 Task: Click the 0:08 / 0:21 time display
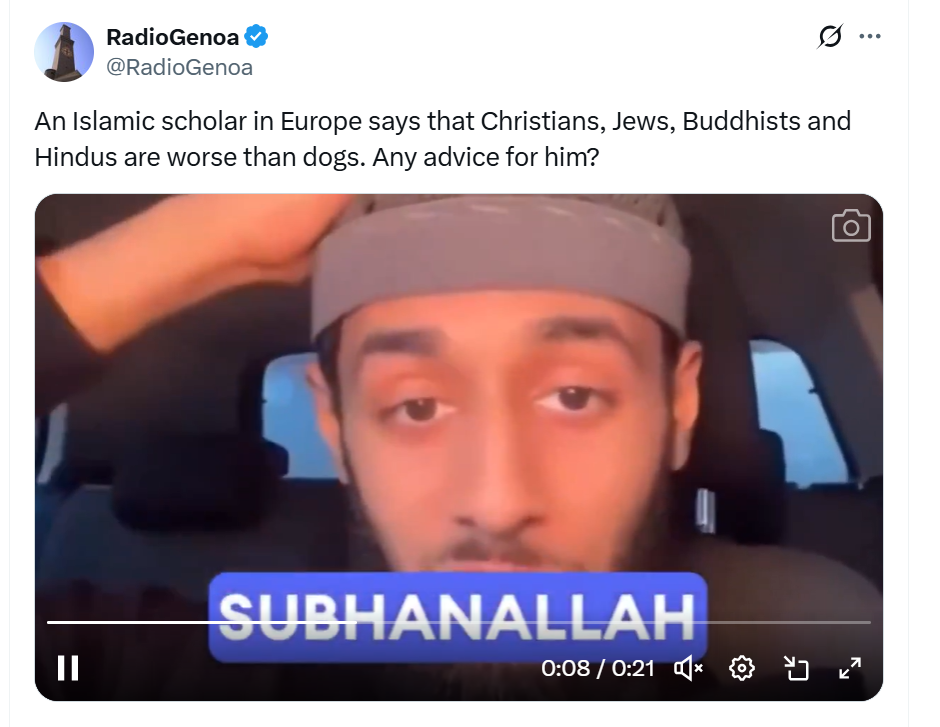(x=597, y=668)
